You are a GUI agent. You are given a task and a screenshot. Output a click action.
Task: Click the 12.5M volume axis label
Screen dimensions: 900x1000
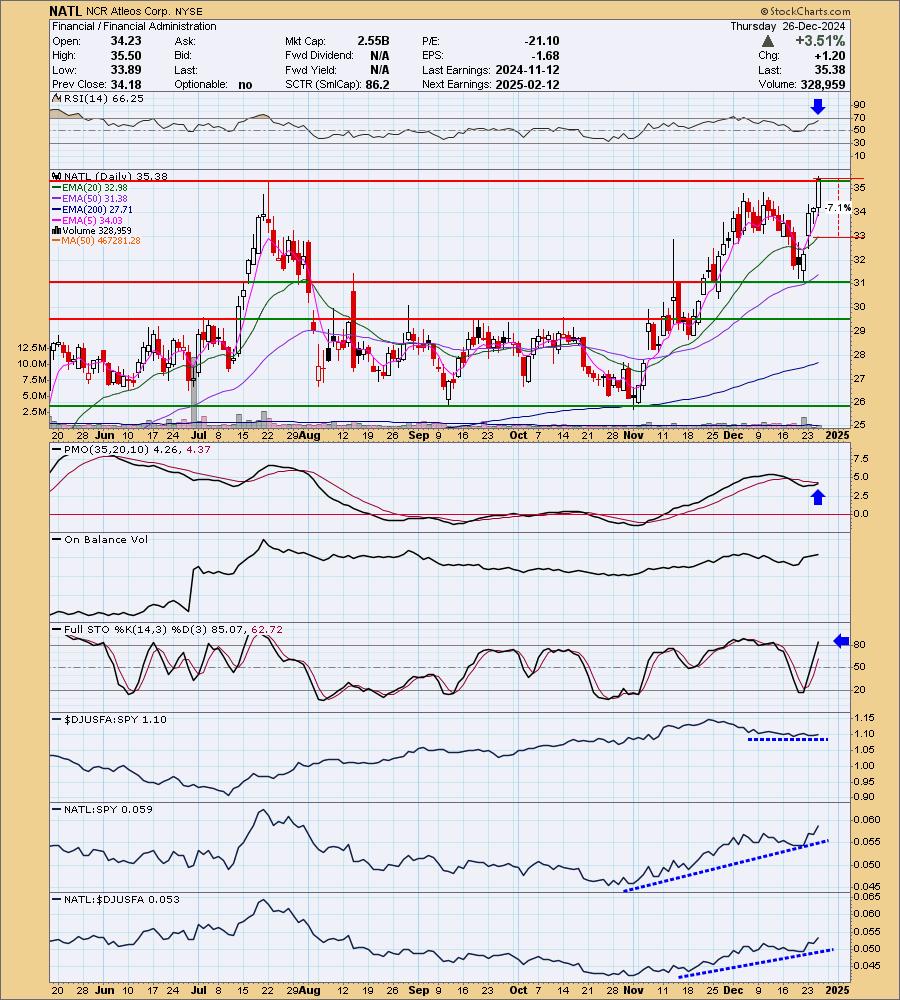tap(32, 348)
